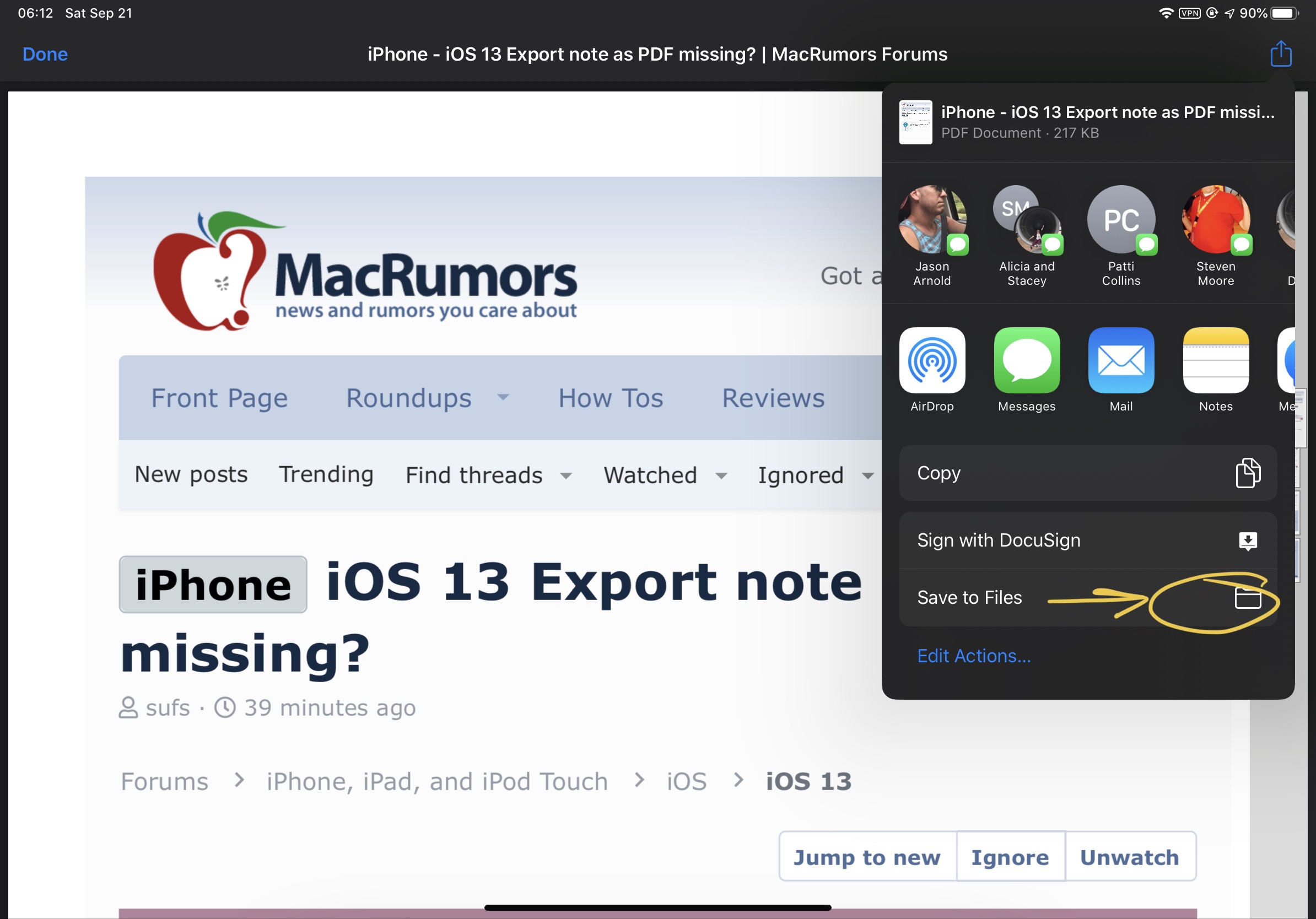Open the Roundups tab
This screenshot has height=919, width=1316.
click(409, 398)
